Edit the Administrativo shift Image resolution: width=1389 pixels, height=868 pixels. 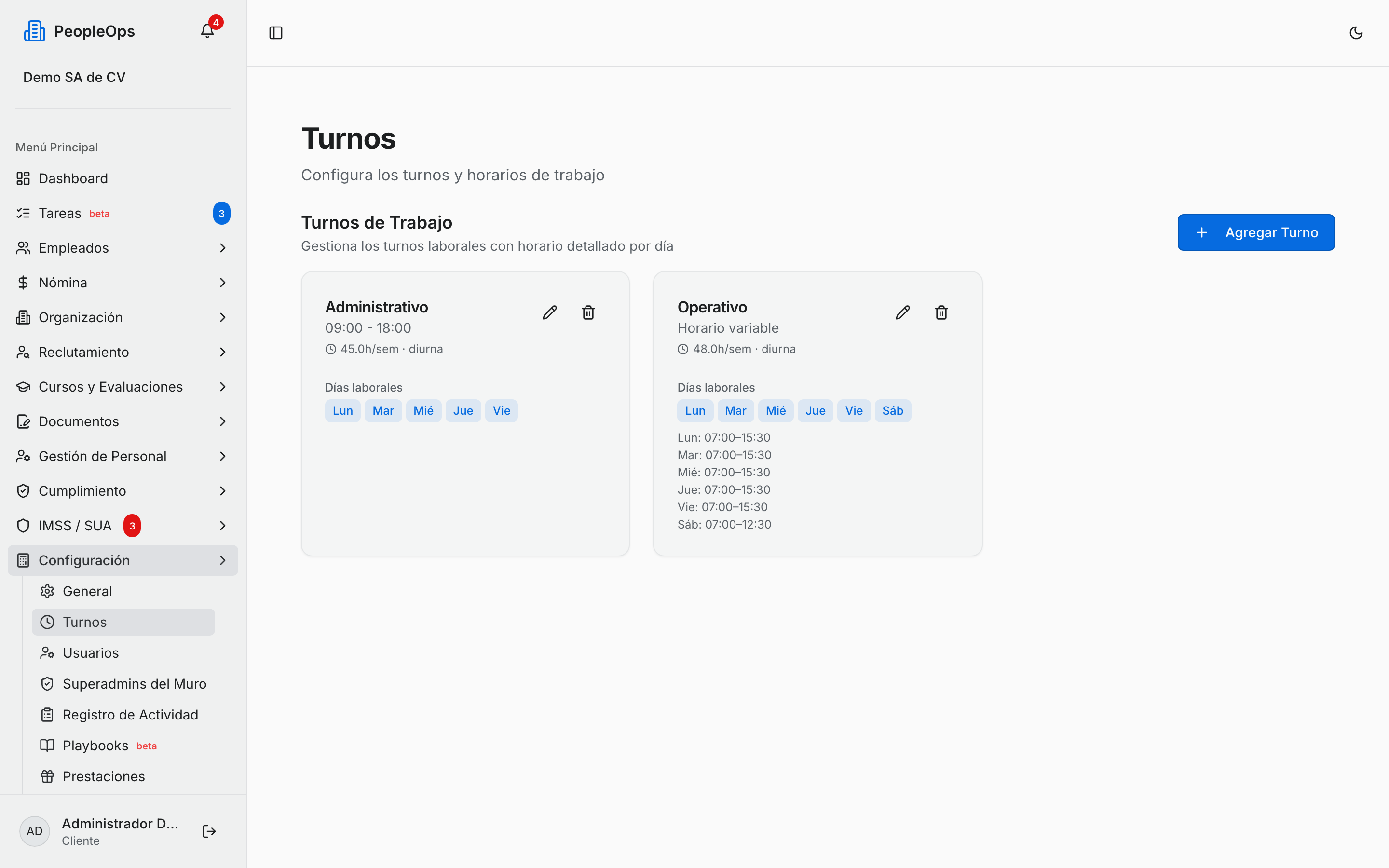(549, 312)
